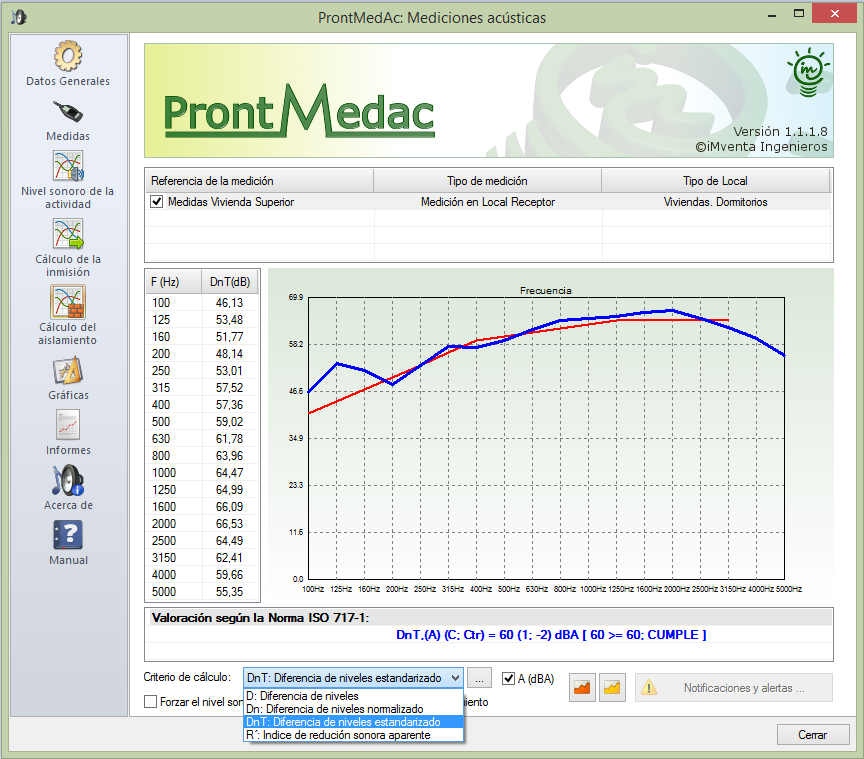The height and width of the screenshot is (759, 864).
Task: Click the ProntMedac banner logo
Action: point(299,111)
